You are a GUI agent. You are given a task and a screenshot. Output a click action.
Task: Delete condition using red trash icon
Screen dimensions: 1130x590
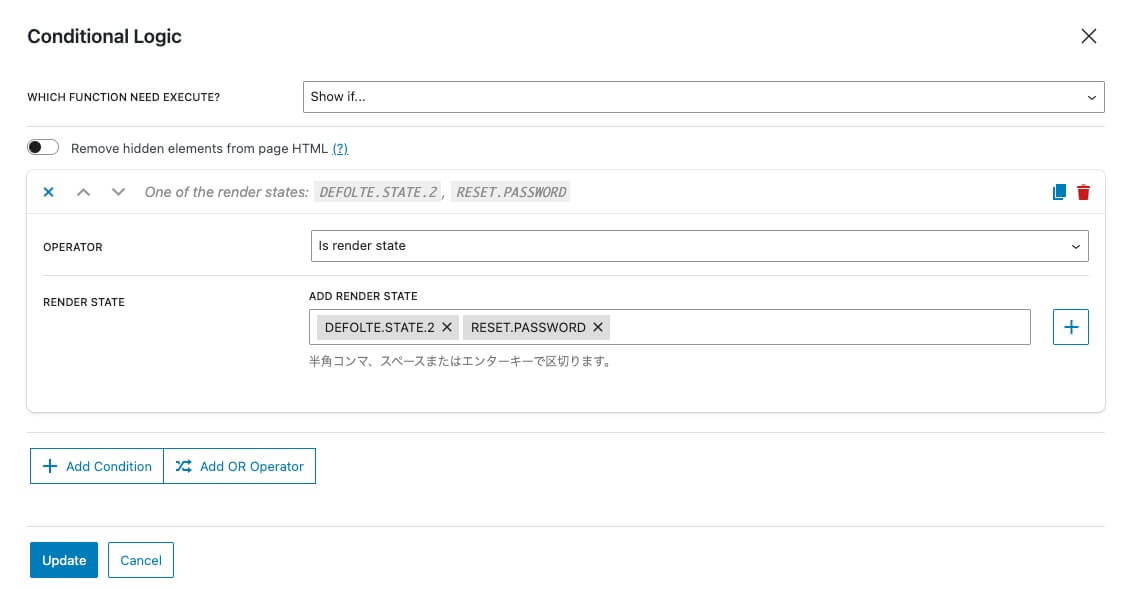click(x=1083, y=192)
